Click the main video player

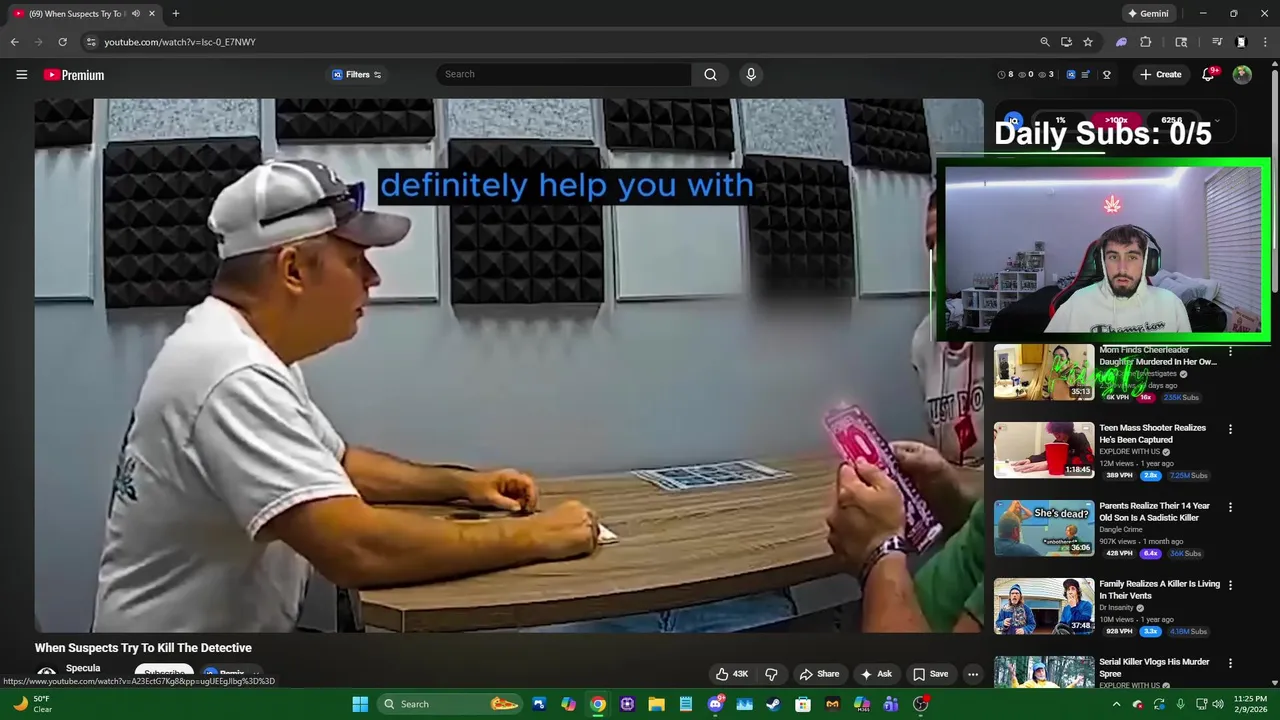point(509,365)
